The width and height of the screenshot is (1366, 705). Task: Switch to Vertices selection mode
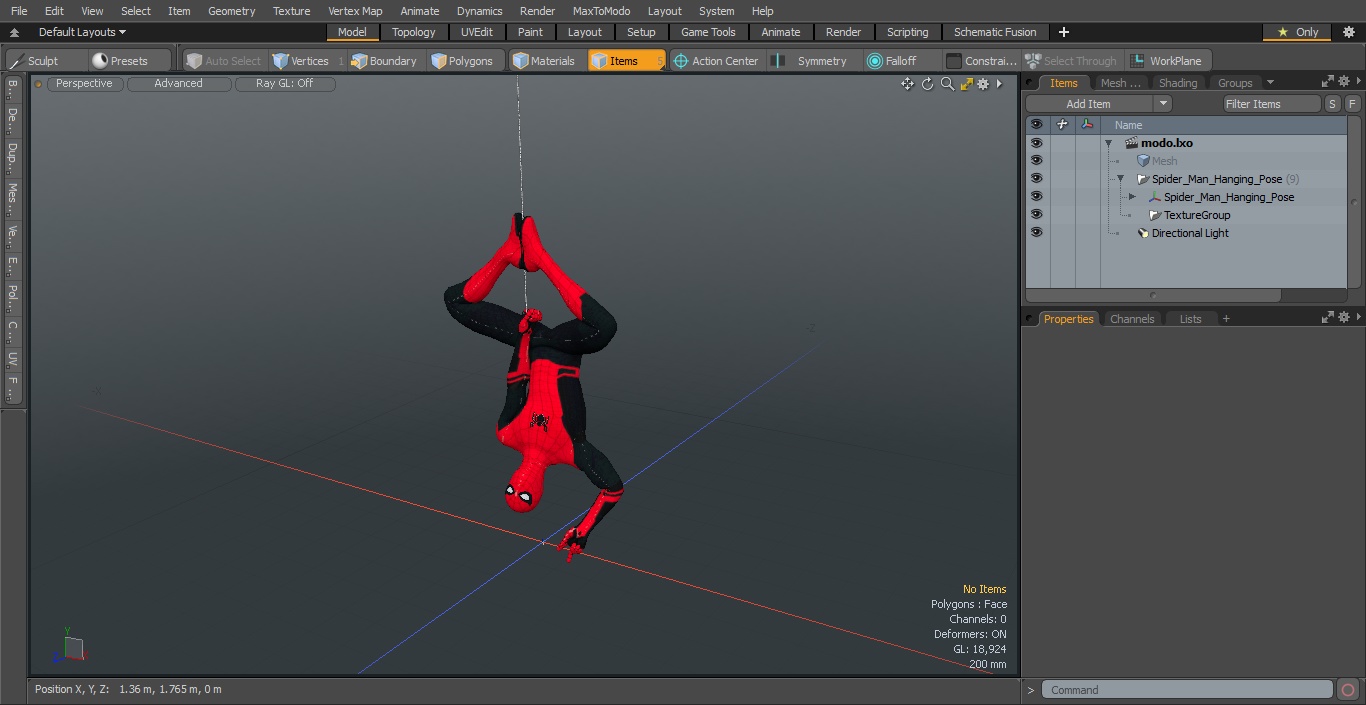[300, 61]
